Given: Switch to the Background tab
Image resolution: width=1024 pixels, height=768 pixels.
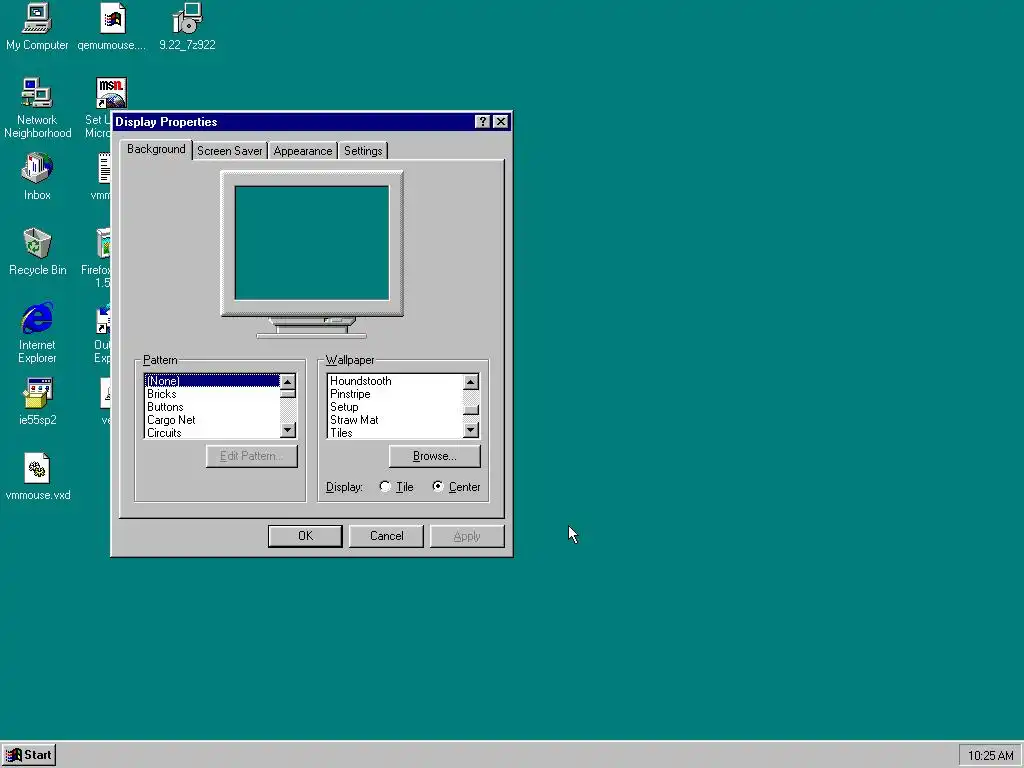Looking at the screenshot, I should coord(156,150).
